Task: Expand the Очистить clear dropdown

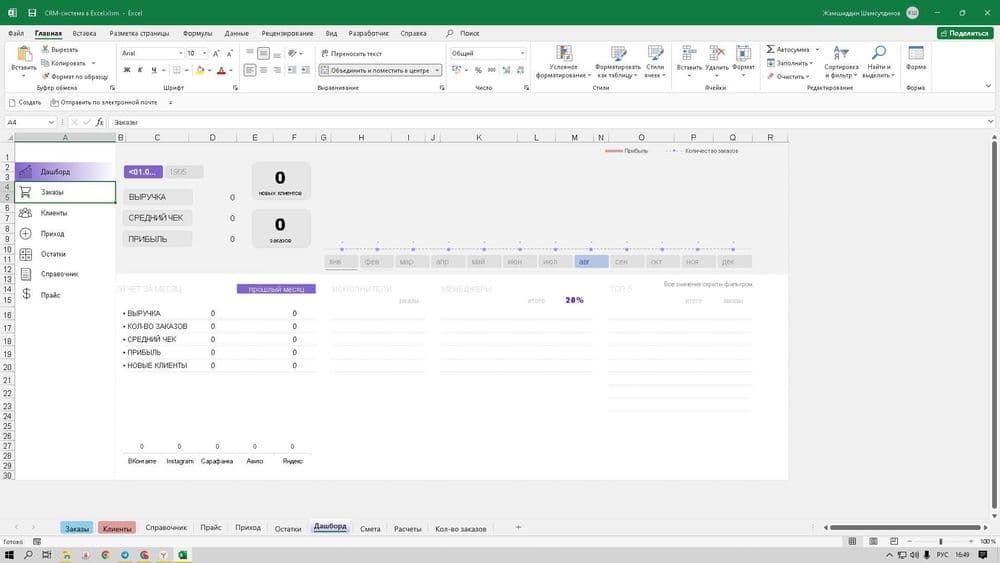Action: point(807,77)
